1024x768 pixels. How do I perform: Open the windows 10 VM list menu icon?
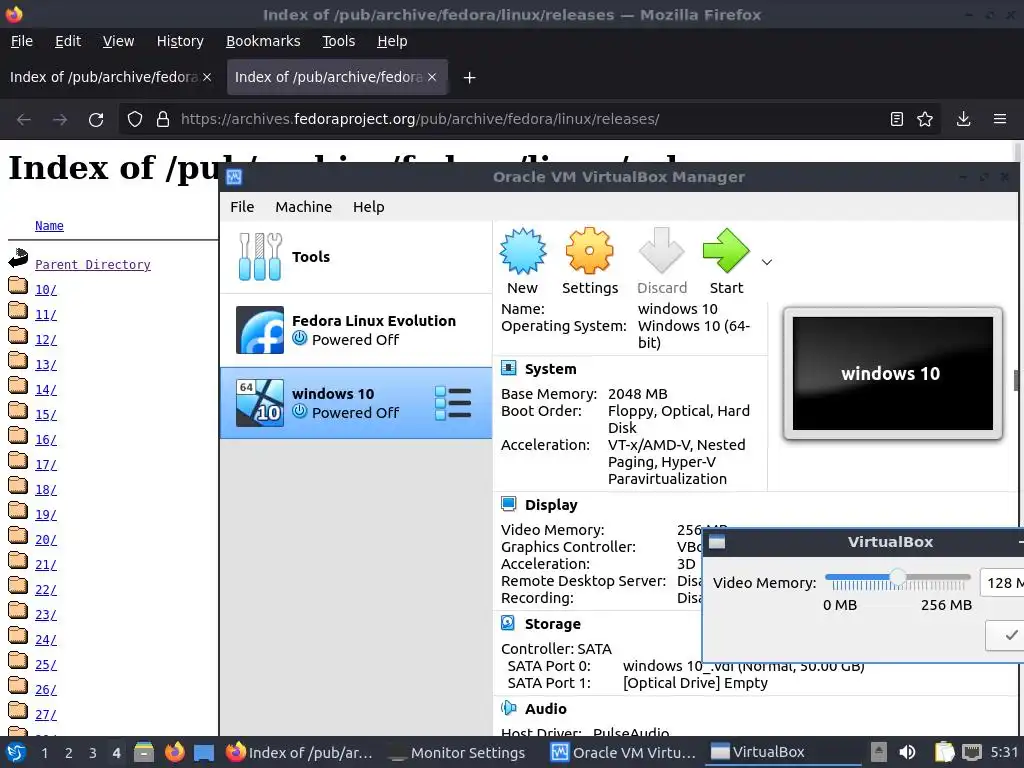pyautogui.click(x=453, y=403)
